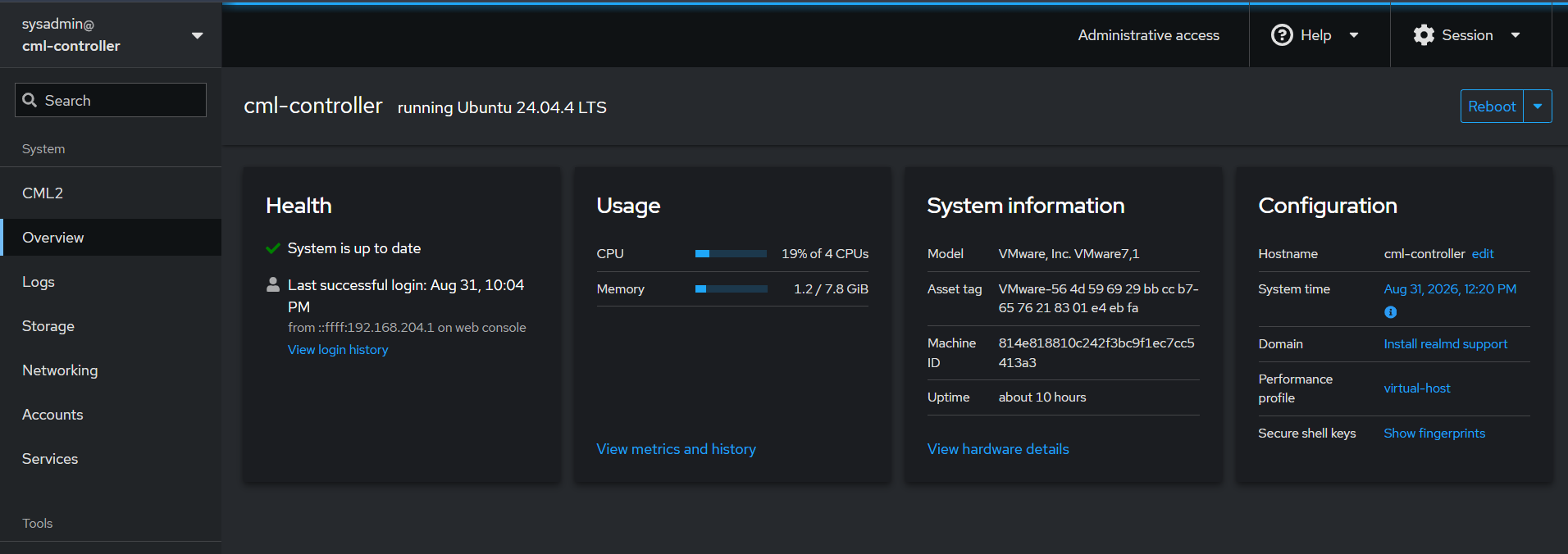Screen dimensions: 1568x554
Task: Click the system time info icon
Action: [1390, 312]
